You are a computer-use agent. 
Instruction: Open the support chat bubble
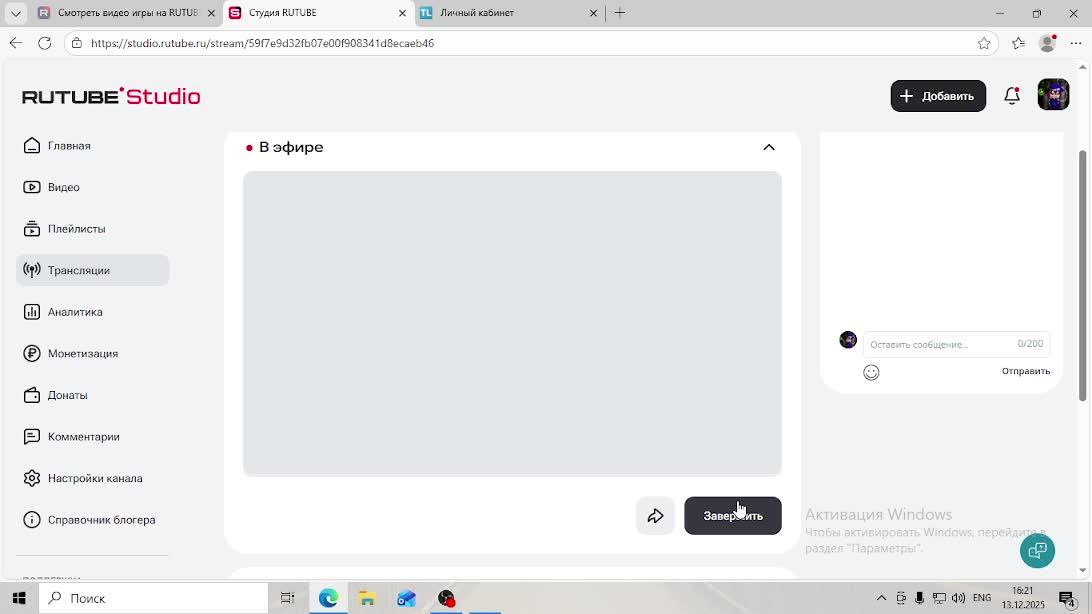[1037, 551]
